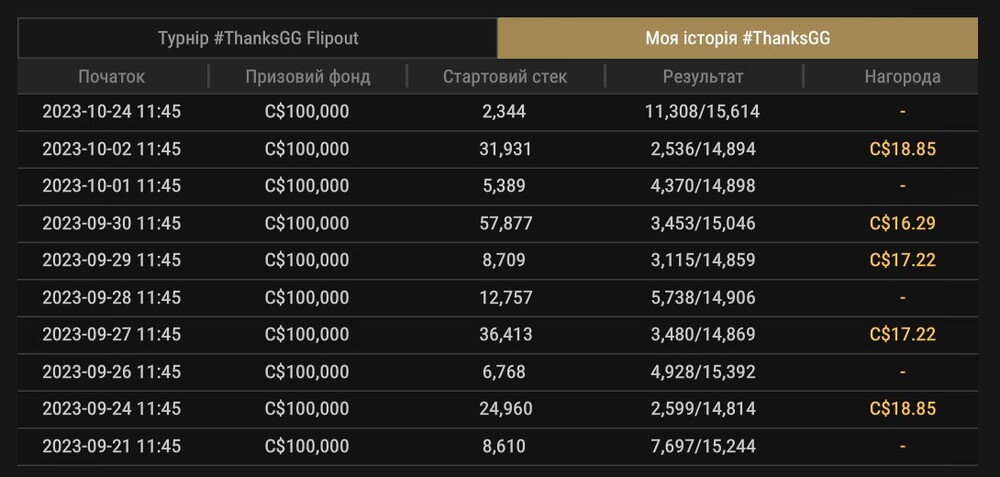Click the C$16.29 reward amount

click(902, 223)
